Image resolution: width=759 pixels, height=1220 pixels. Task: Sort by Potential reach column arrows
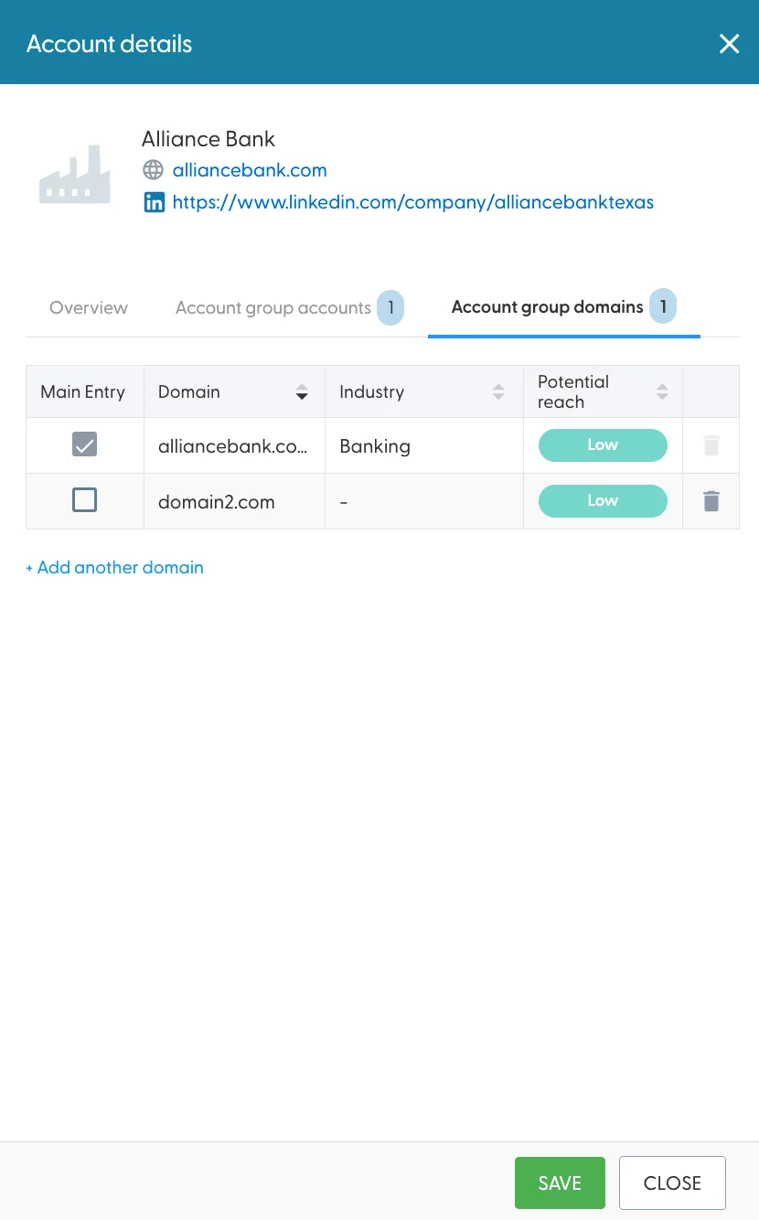click(x=662, y=392)
